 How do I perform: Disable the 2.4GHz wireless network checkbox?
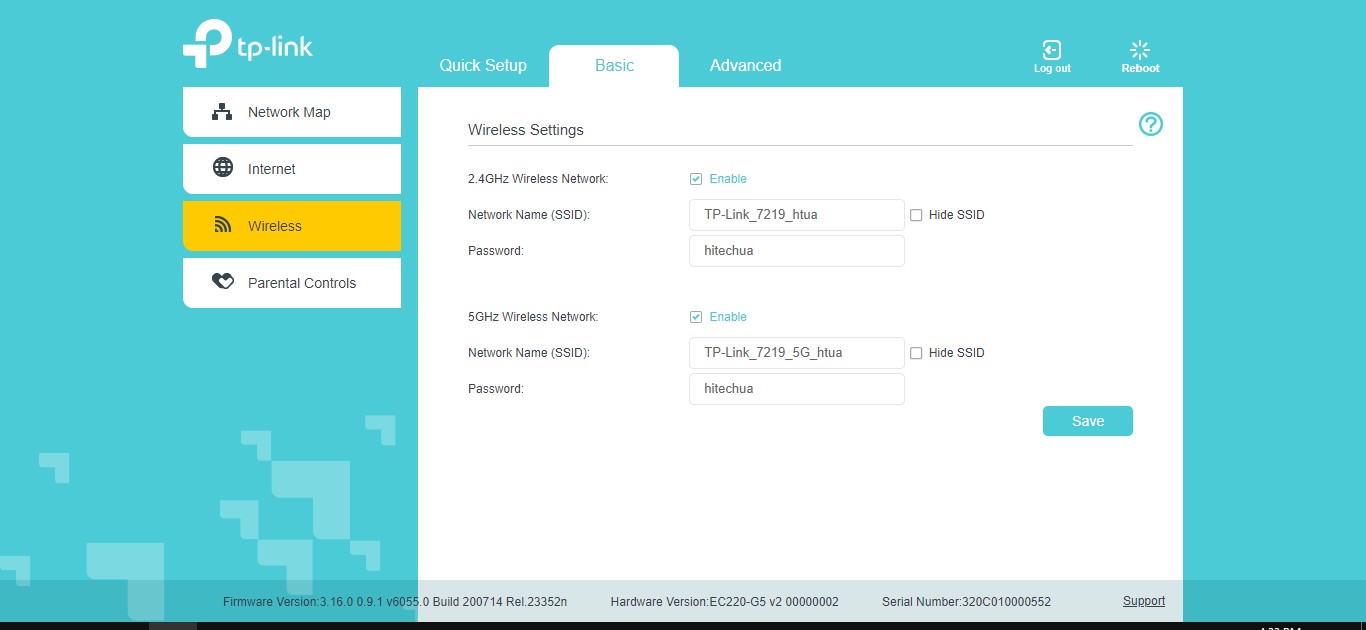click(696, 179)
